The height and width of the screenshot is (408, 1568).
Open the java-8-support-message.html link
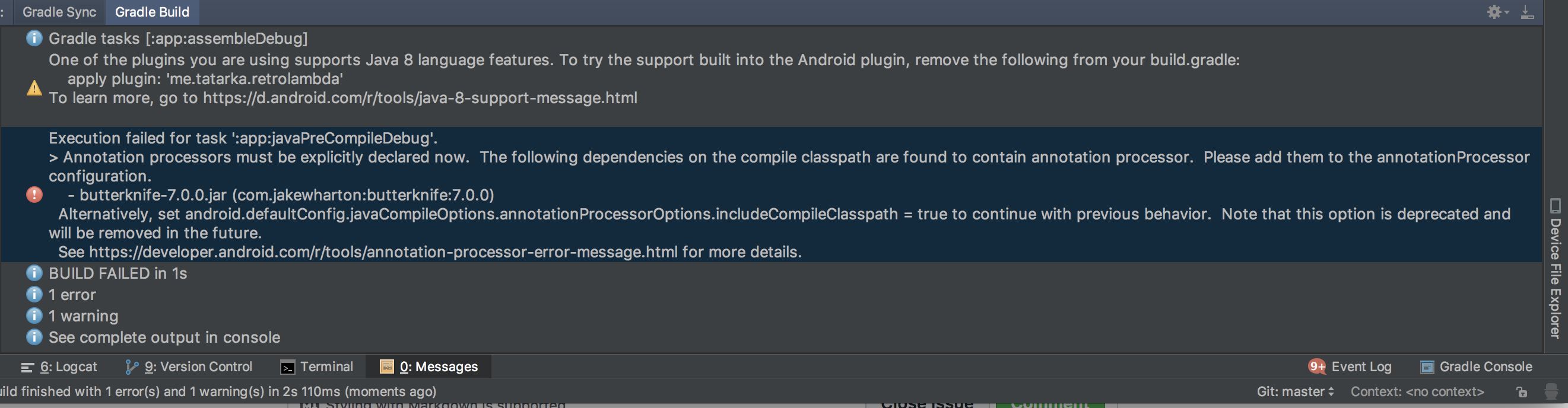tap(420, 98)
